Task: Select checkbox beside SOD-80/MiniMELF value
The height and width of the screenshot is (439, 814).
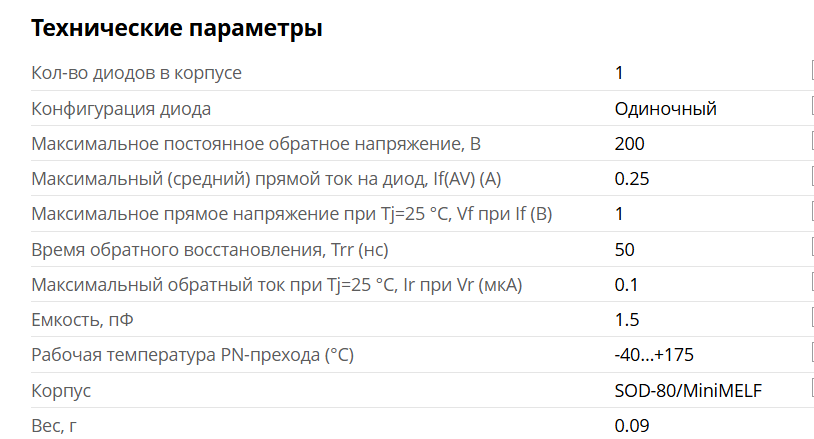Action: 811,390
